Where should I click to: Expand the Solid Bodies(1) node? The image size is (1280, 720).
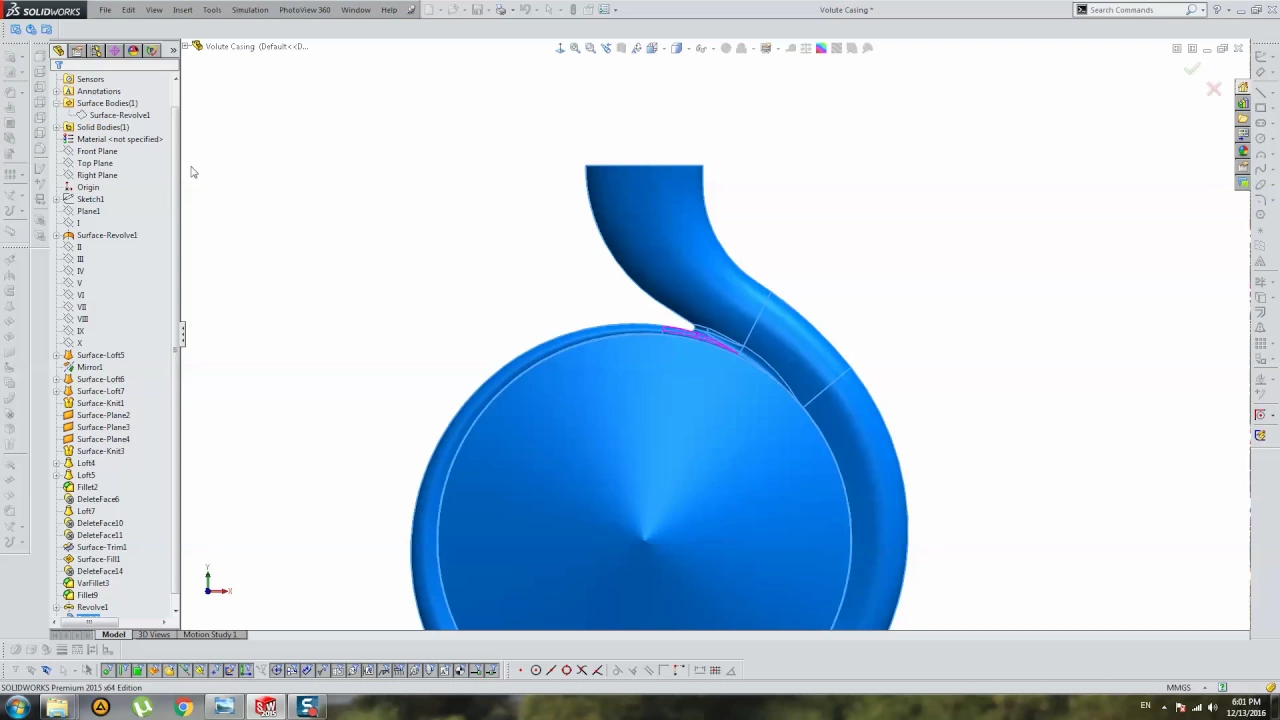57,127
